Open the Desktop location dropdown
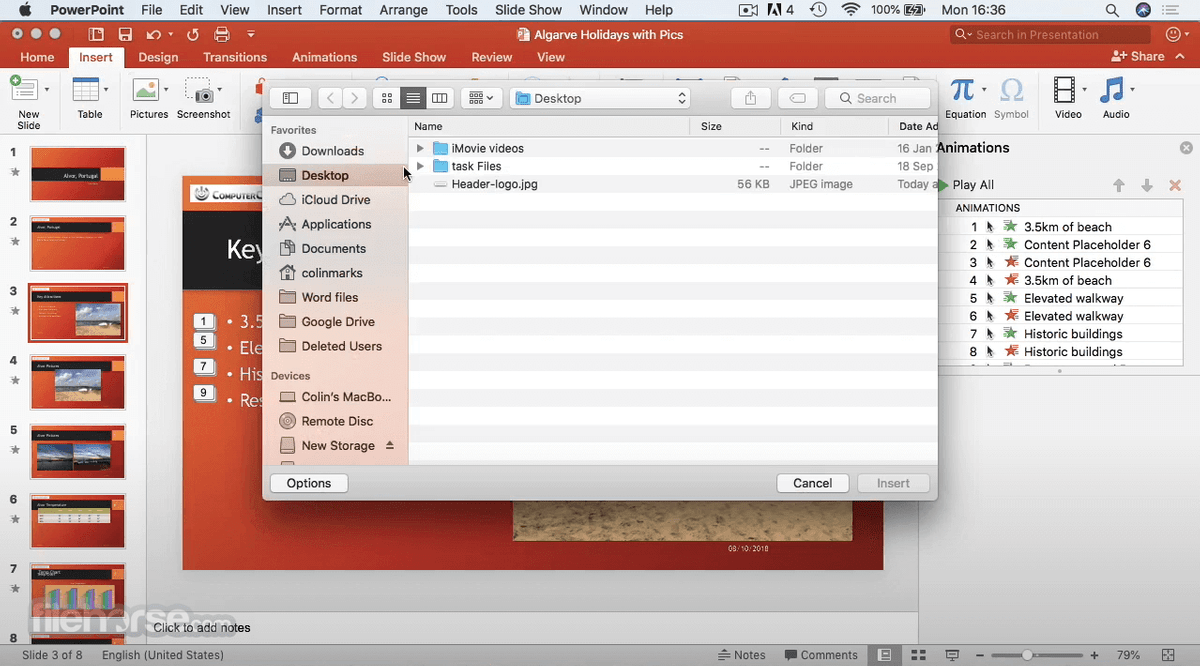This screenshot has height=666, width=1200. click(x=600, y=98)
